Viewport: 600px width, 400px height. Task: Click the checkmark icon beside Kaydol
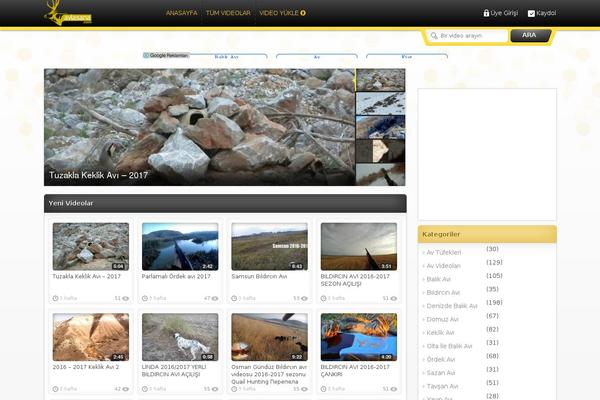(x=531, y=14)
